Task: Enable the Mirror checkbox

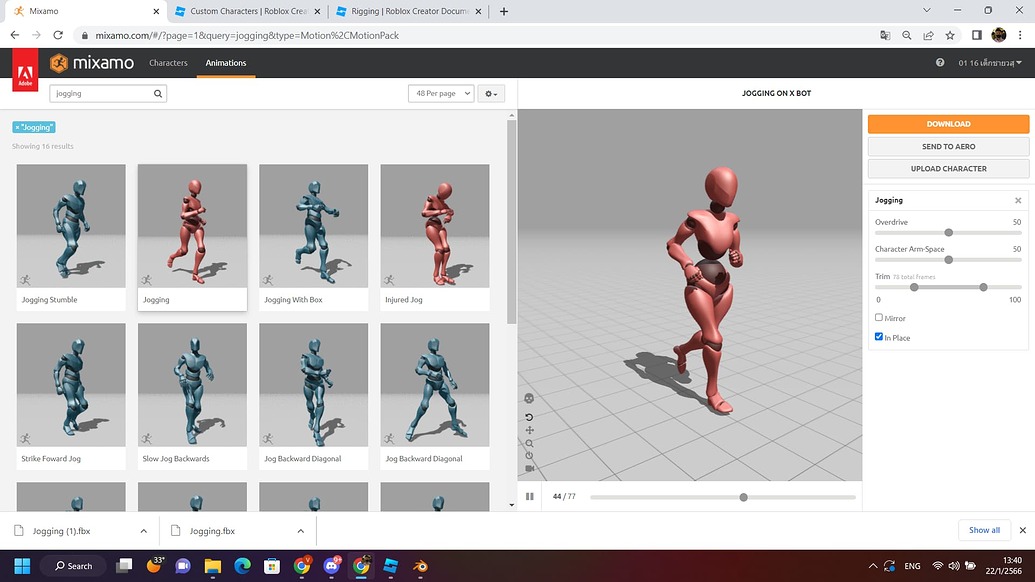Action: 879,317
